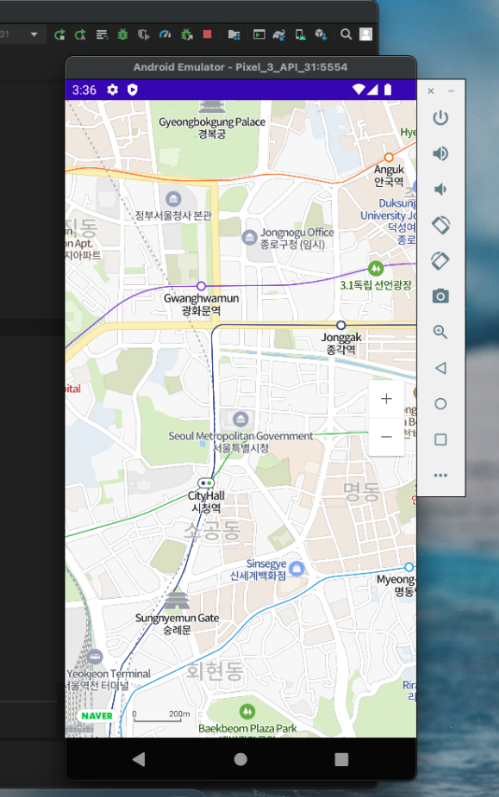Click the emulator sidebar Back triangle

point(441,368)
